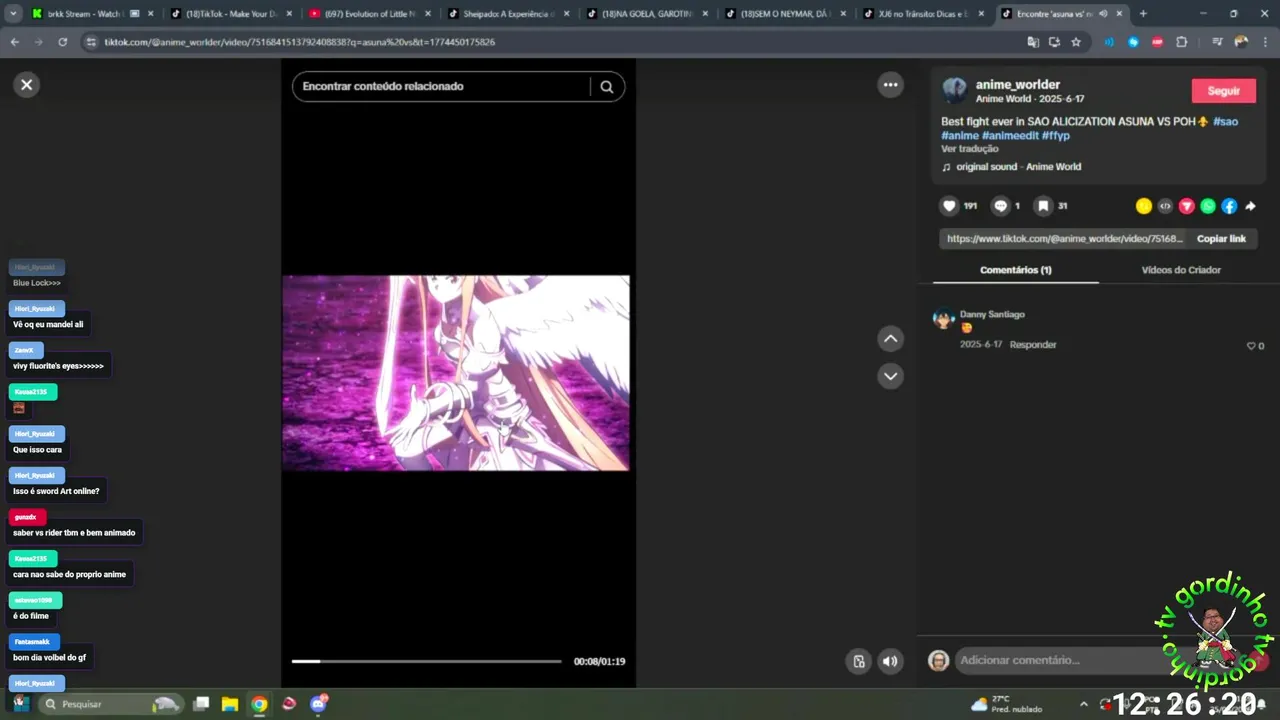Go to next video with down arrow
1280x720 pixels.
tap(890, 376)
